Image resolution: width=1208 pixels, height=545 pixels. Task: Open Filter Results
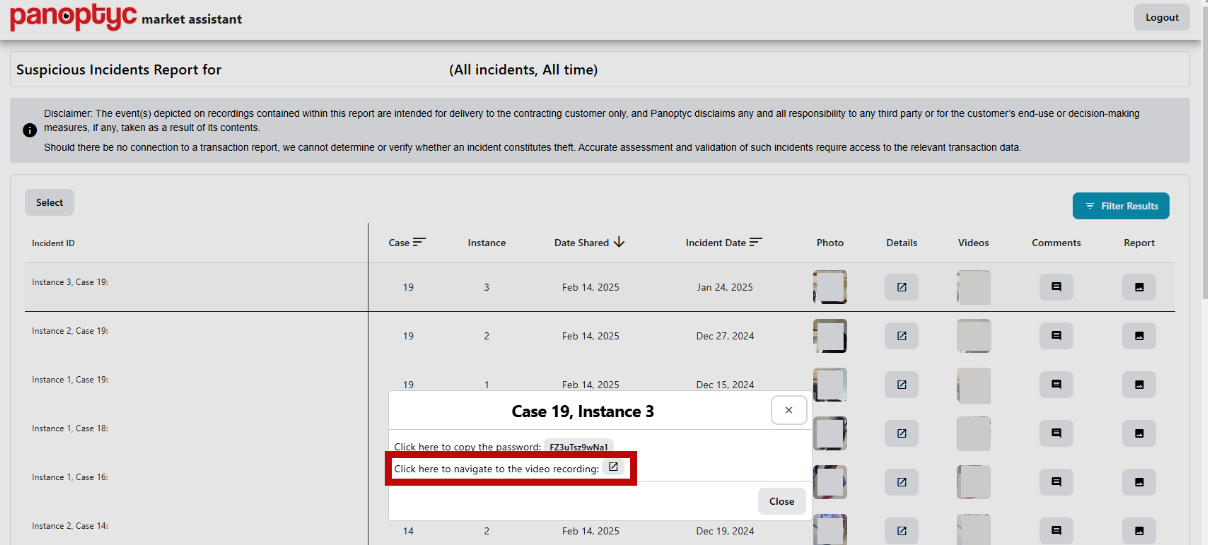coord(1121,206)
